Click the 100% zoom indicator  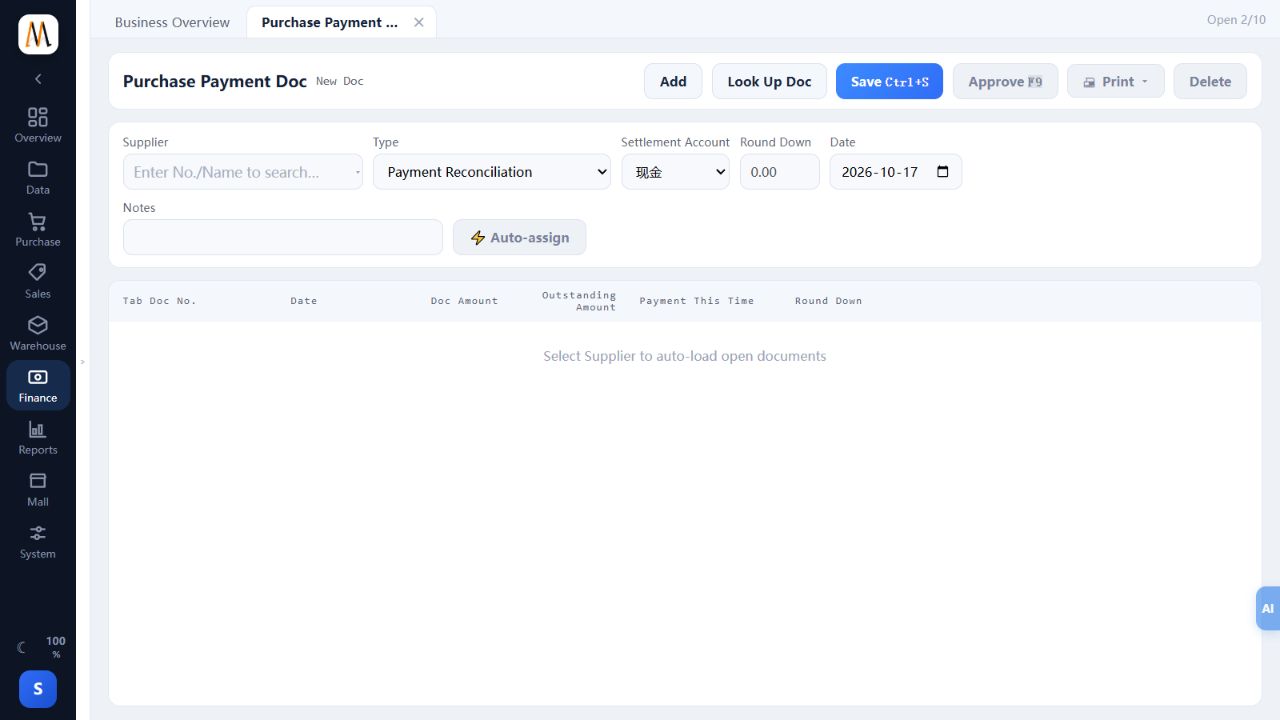click(56, 647)
